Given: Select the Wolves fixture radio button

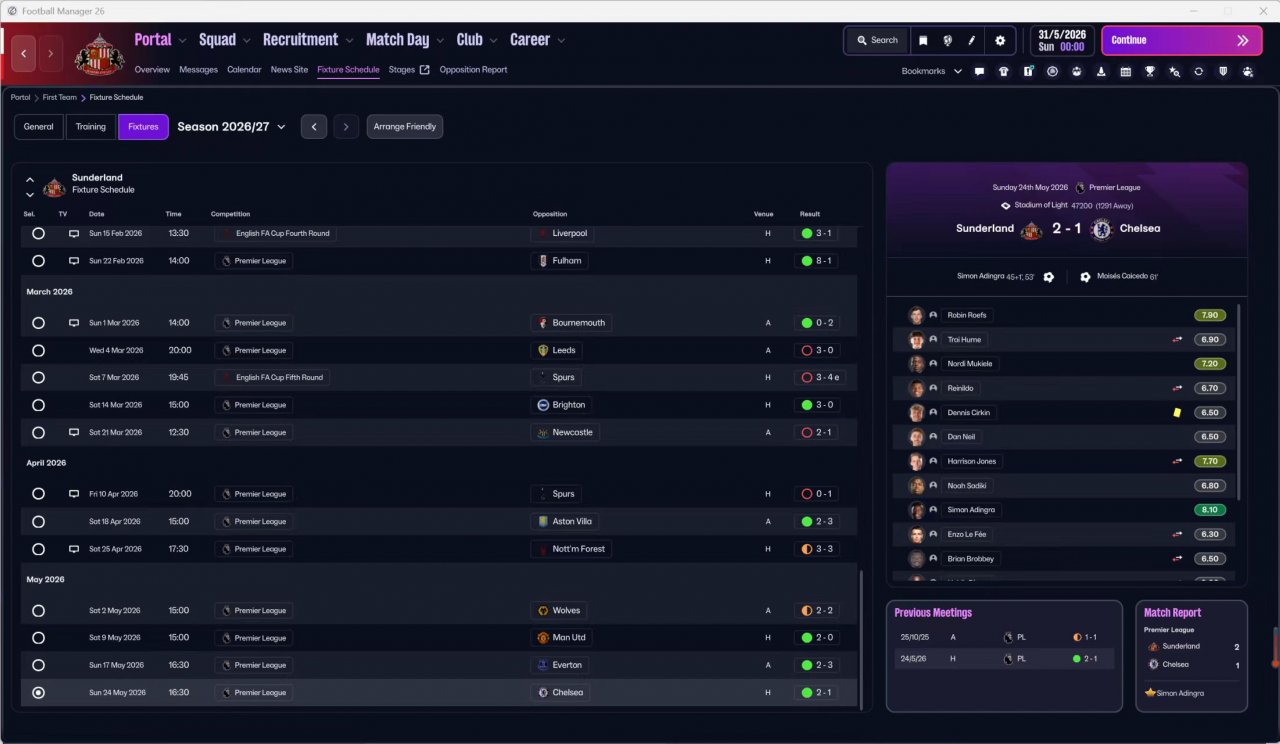Looking at the screenshot, I should coord(38,611).
